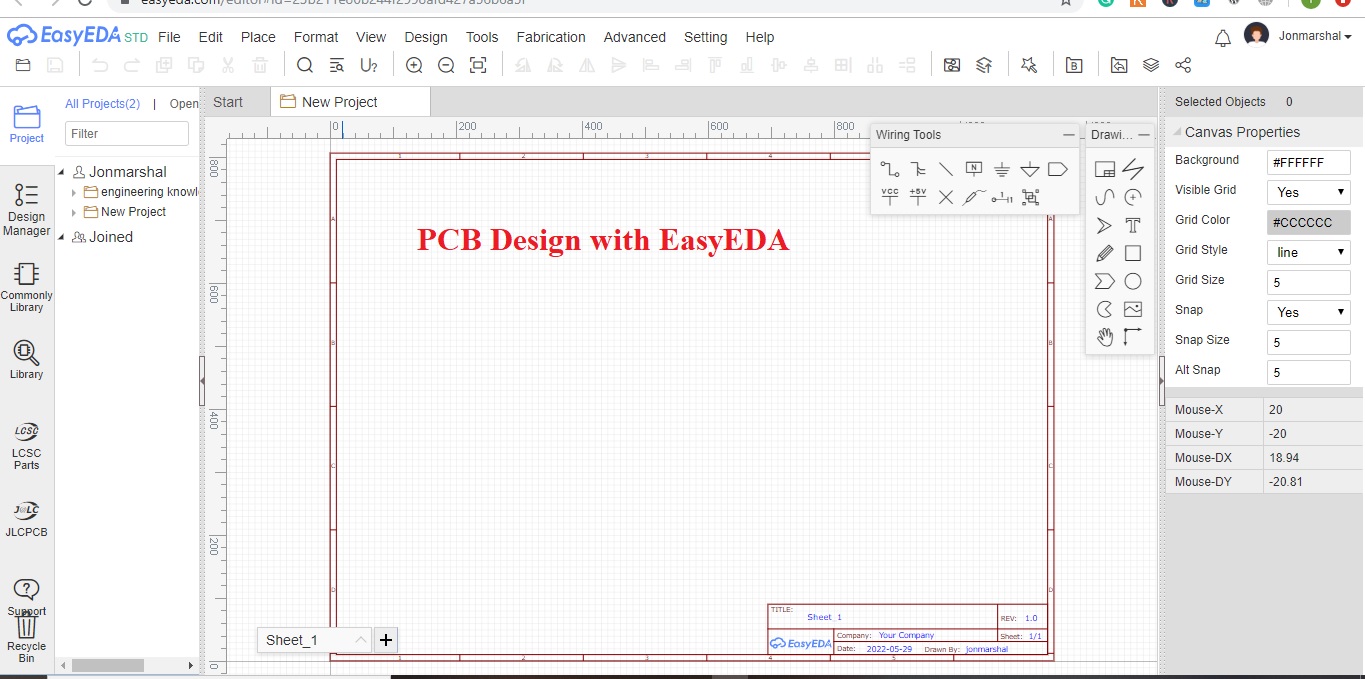Select the Rectangle drawing tool
Viewport: 1365px width, 679px height.
(x=1133, y=253)
